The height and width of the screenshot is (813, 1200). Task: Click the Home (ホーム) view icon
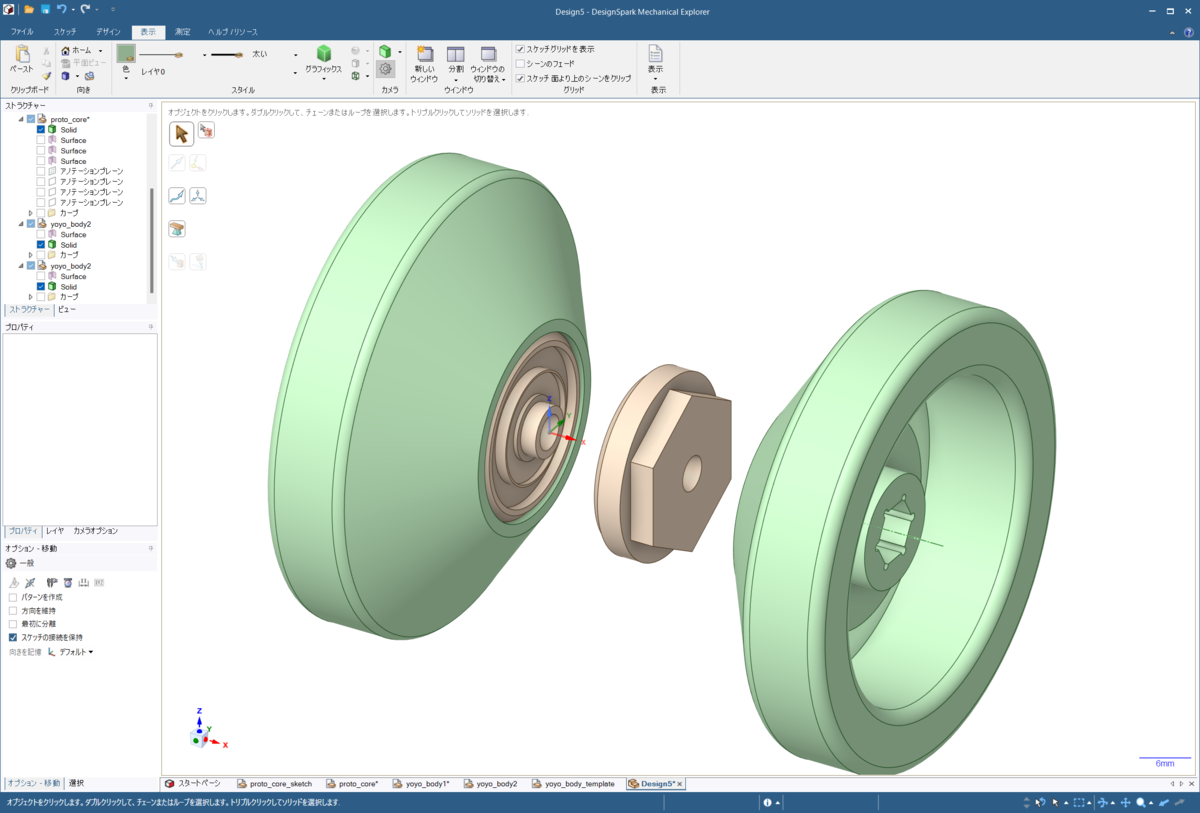(x=66, y=50)
